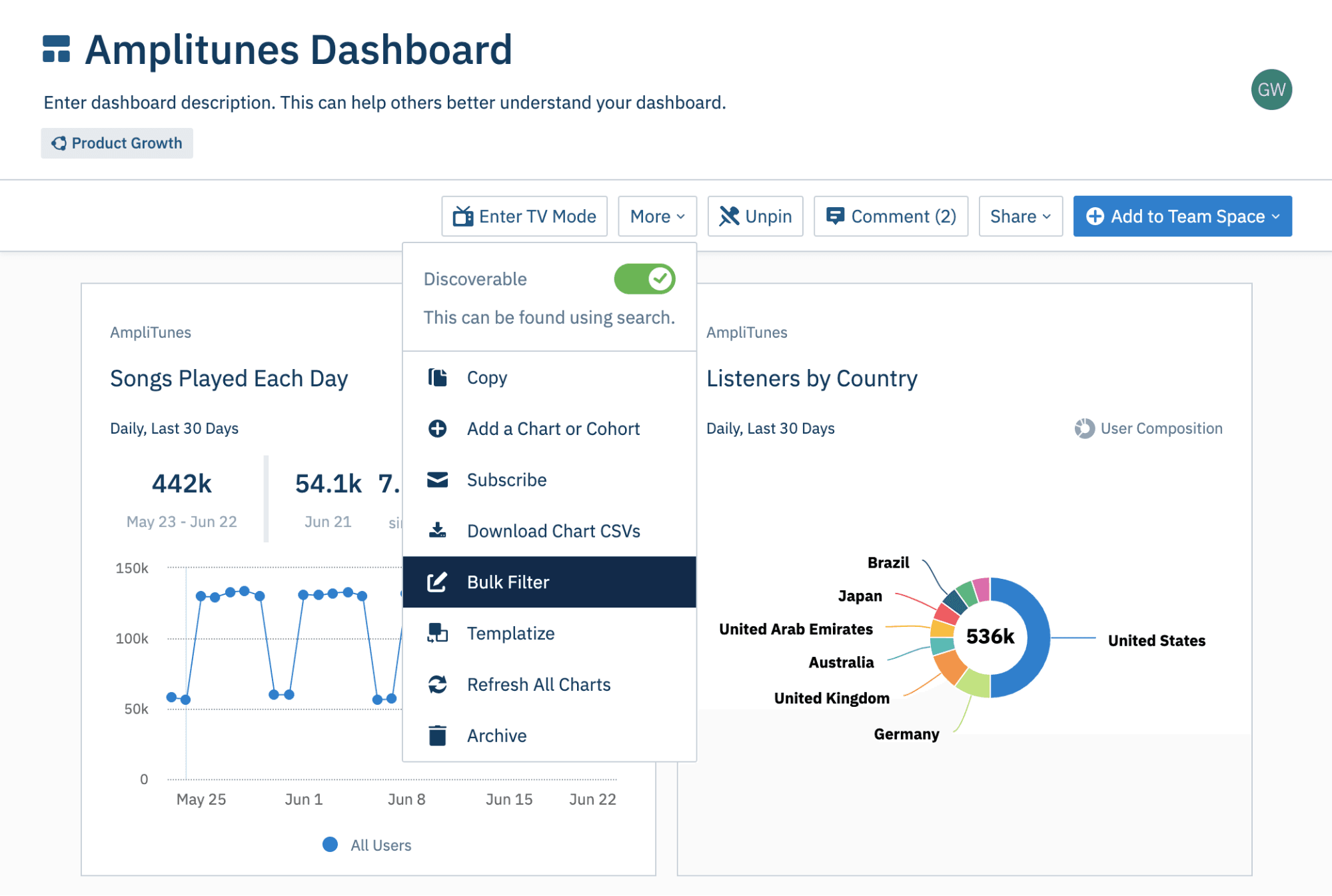Click the Product Growth tag

(x=117, y=143)
